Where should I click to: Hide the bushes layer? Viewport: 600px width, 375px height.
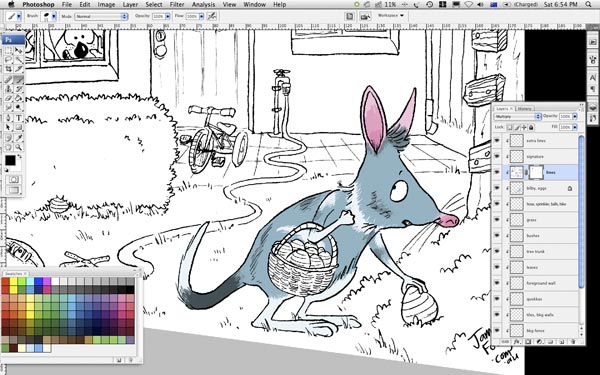tap(497, 235)
